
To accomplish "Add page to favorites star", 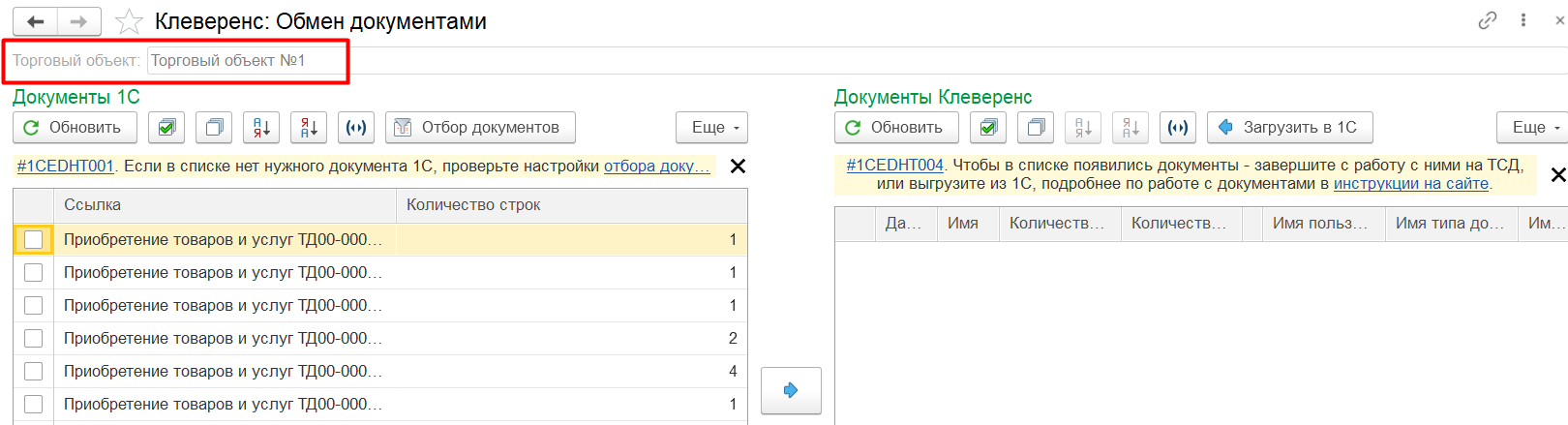I will (129, 21).
